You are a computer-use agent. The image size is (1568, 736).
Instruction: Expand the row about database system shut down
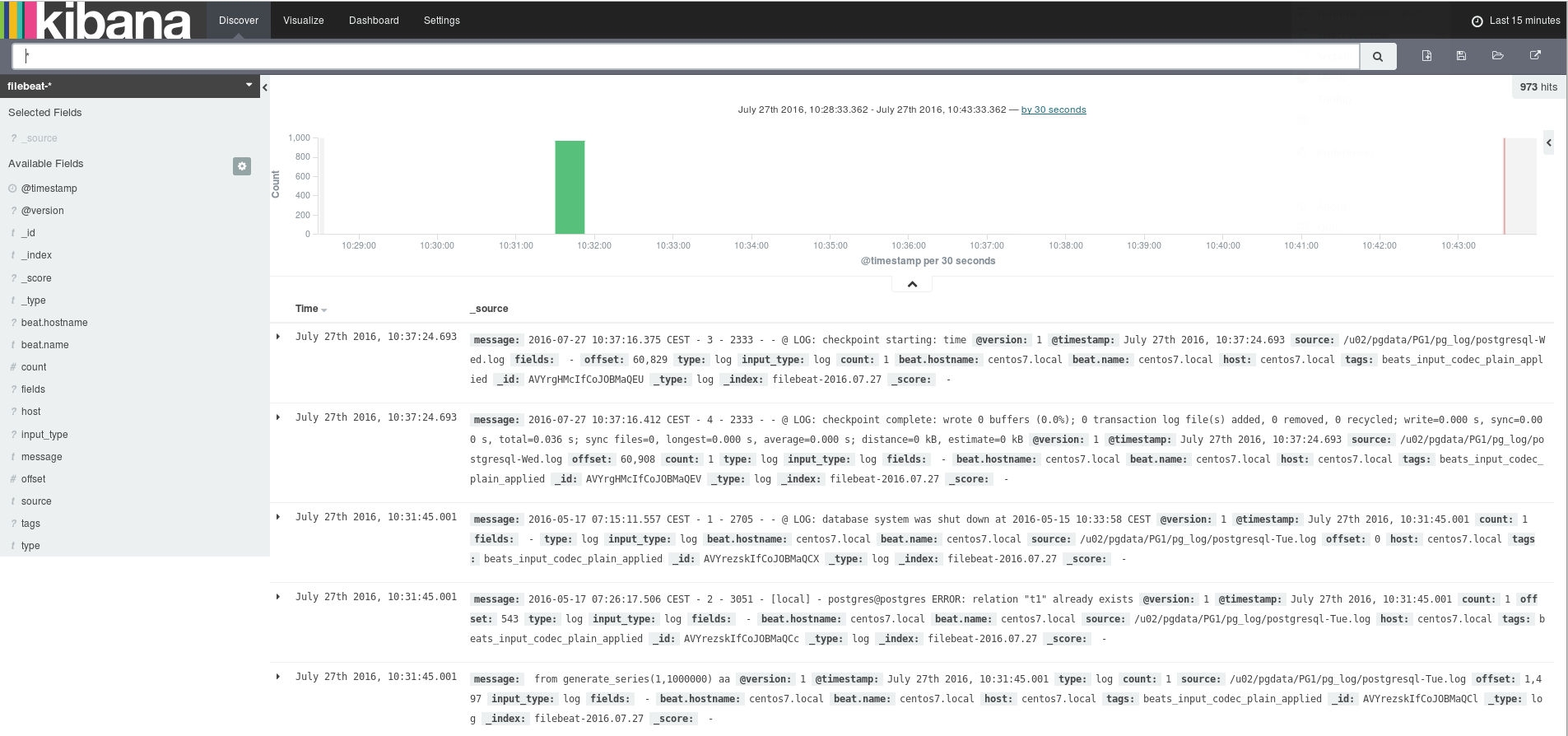[278, 517]
